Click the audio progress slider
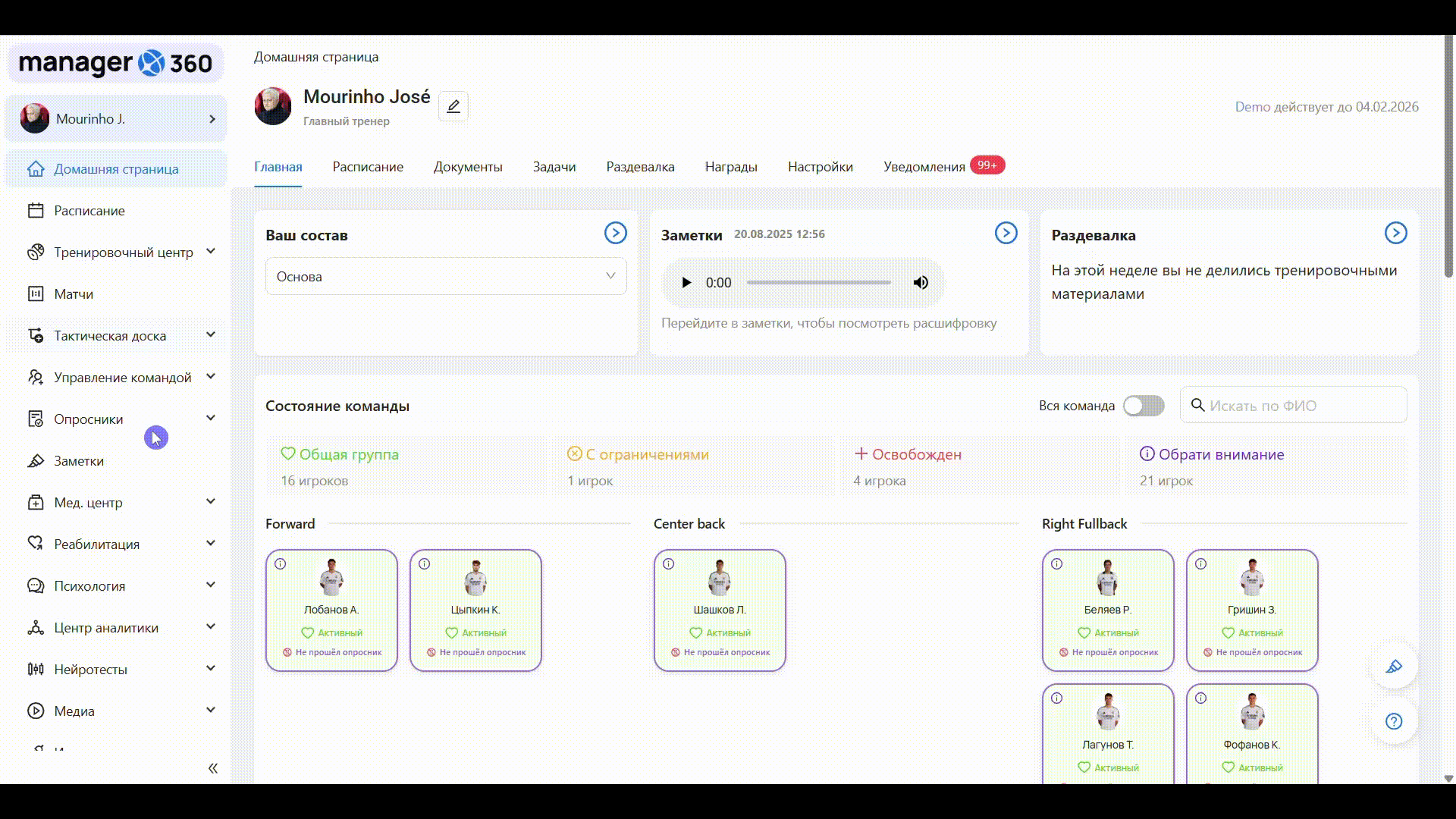 (x=818, y=283)
